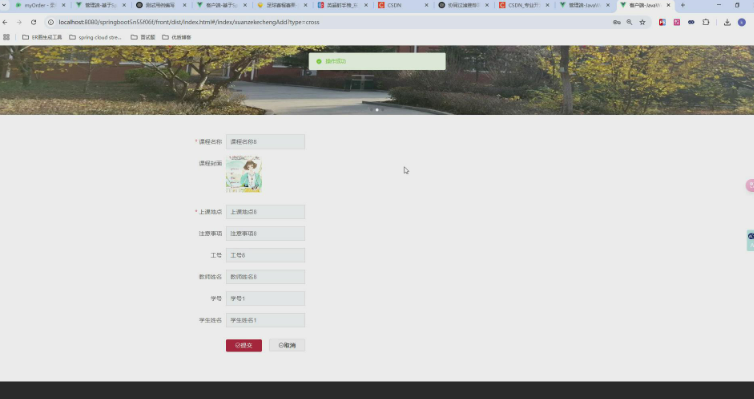Open the spring cloud bookmark folder

tap(95, 37)
